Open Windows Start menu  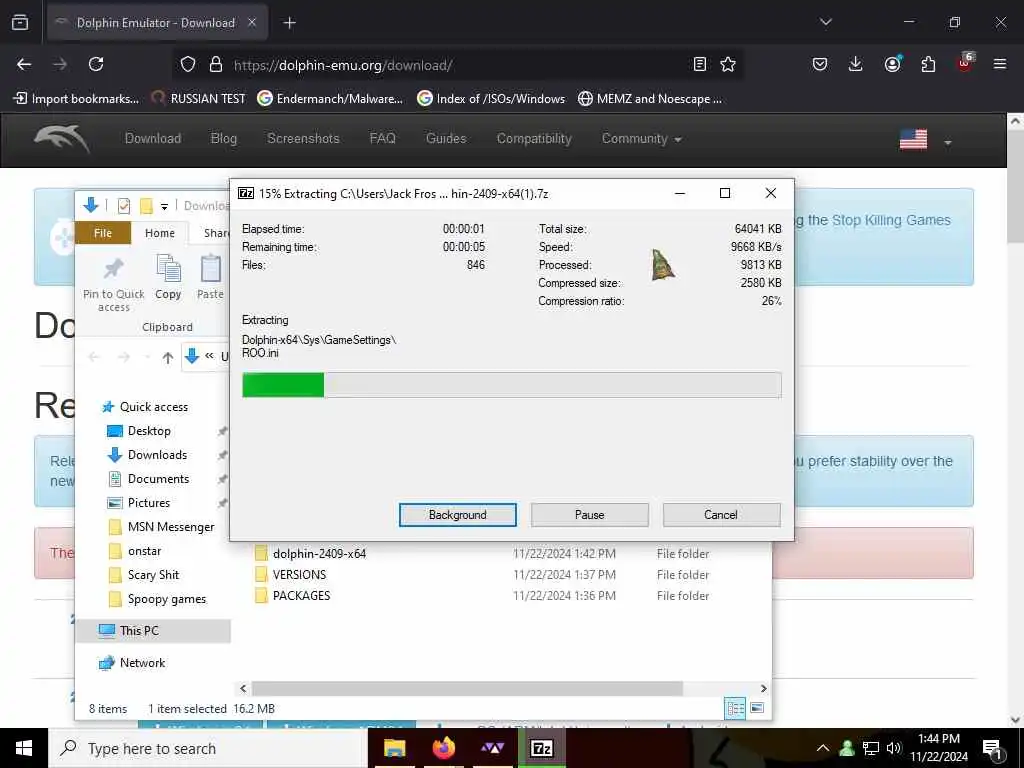[24, 748]
